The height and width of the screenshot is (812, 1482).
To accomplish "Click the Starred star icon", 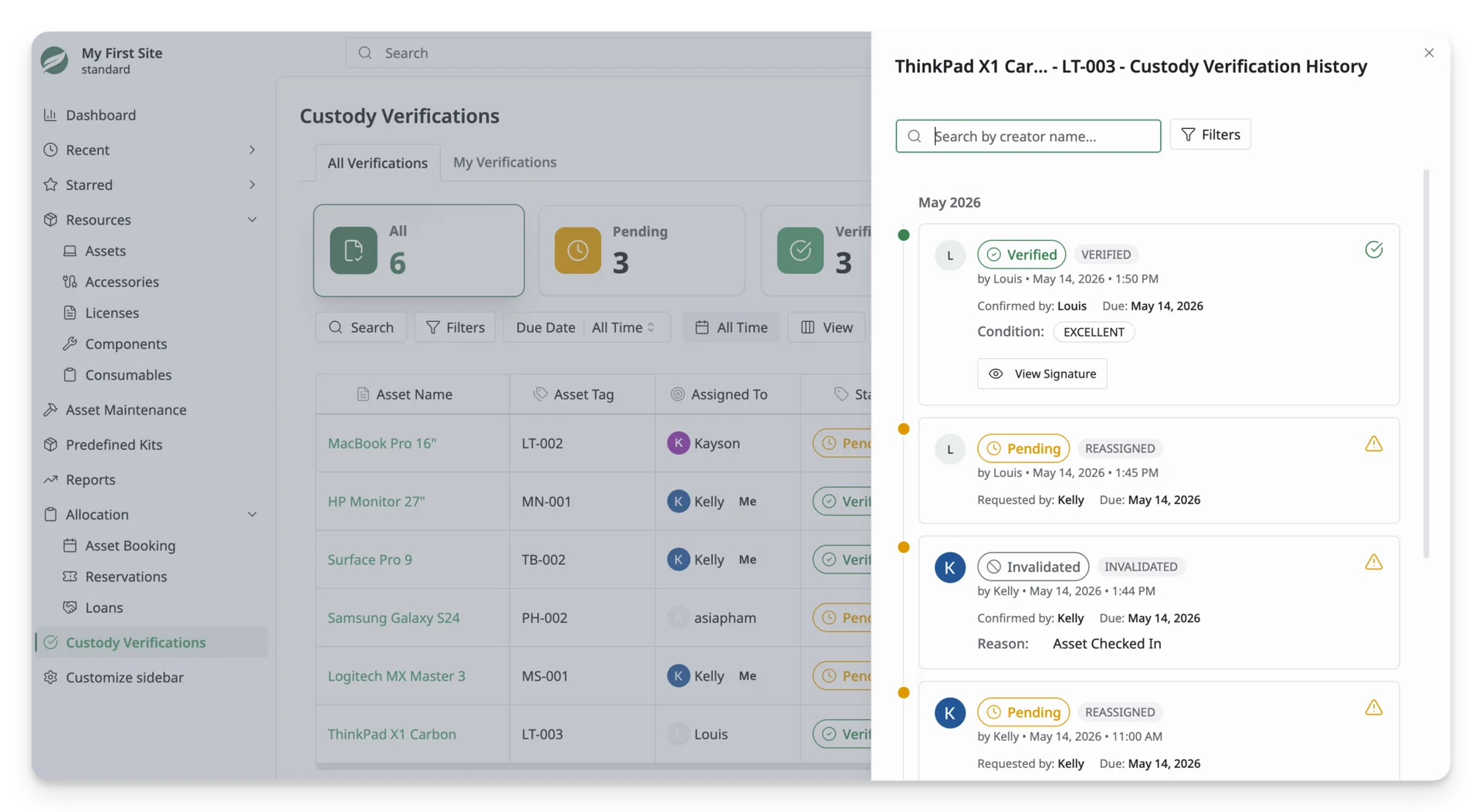I will pos(50,184).
